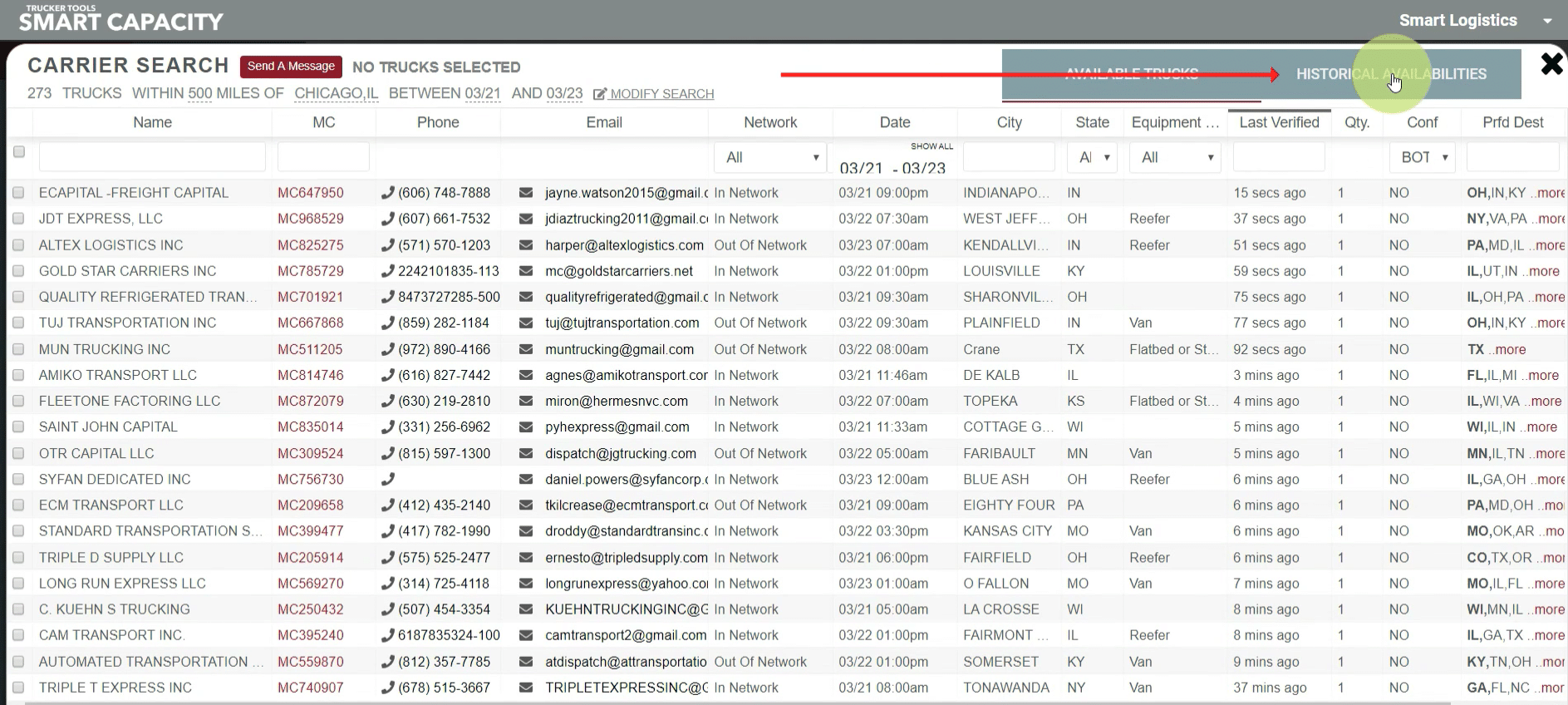Image resolution: width=1568 pixels, height=705 pixels.
Task: Click phone icon for ECAPITAL -FREIGHT CAPITAL
Action: (x=387, y=193)
